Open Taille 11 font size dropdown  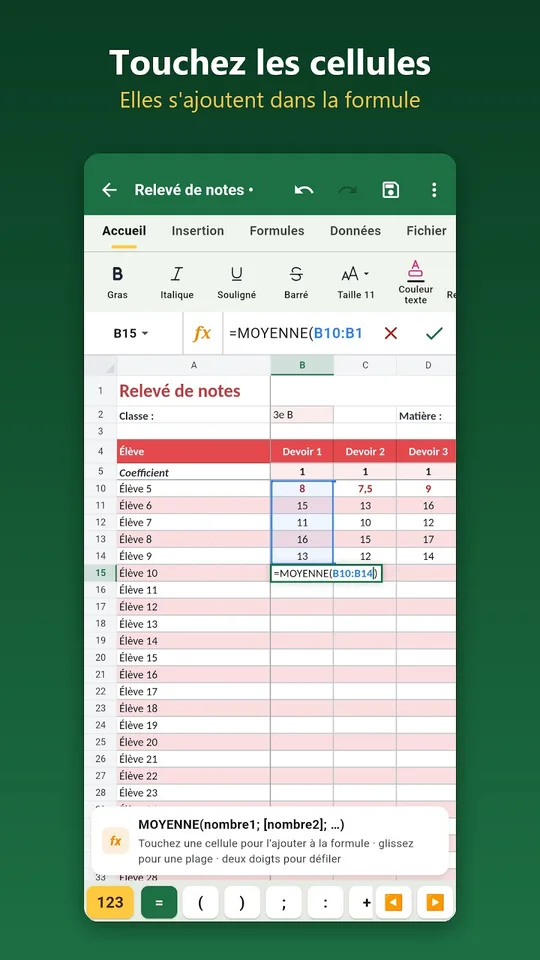tap(356, 282)
